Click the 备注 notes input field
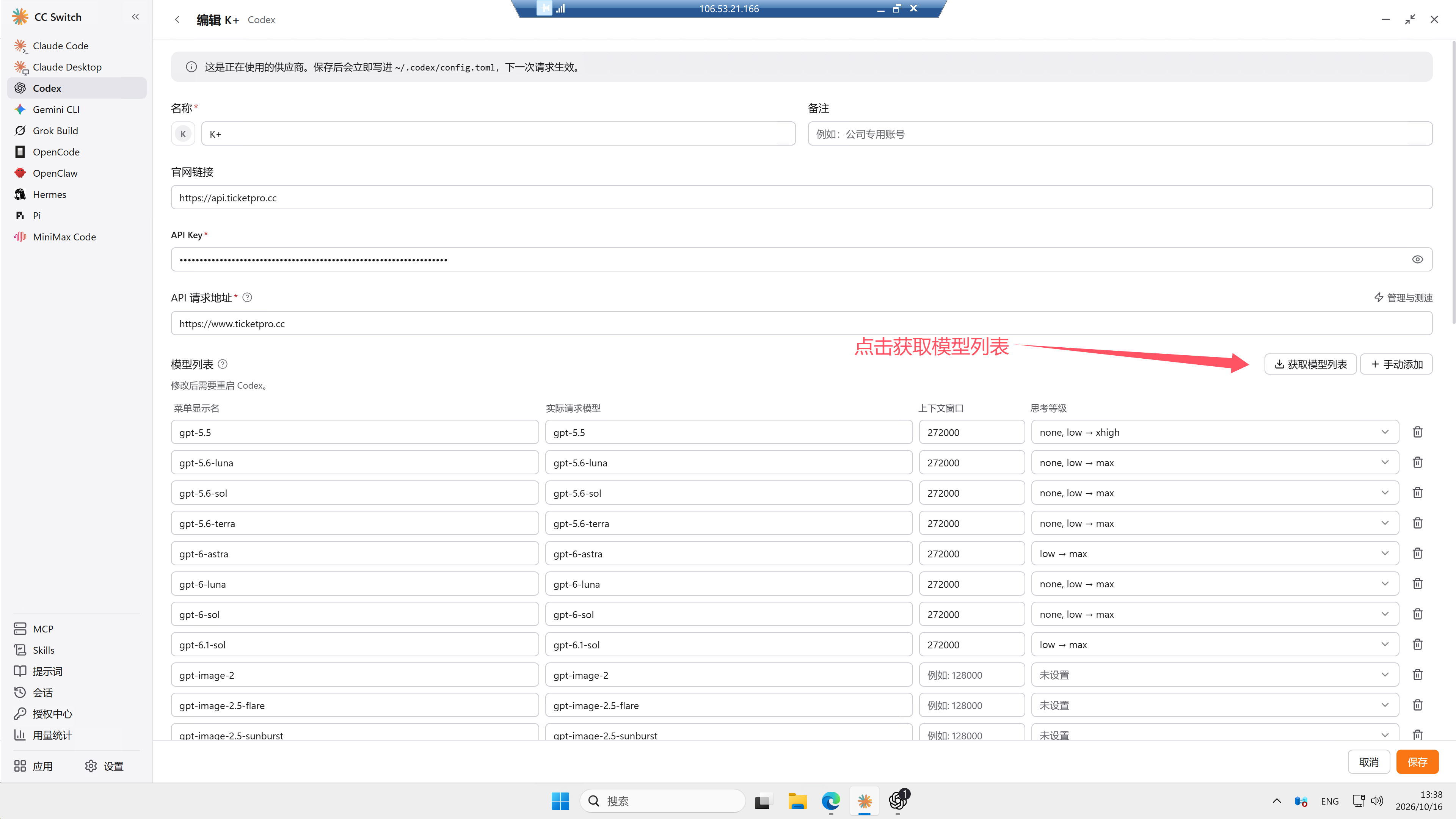The image size is (1456, 819). (1120, 134)
